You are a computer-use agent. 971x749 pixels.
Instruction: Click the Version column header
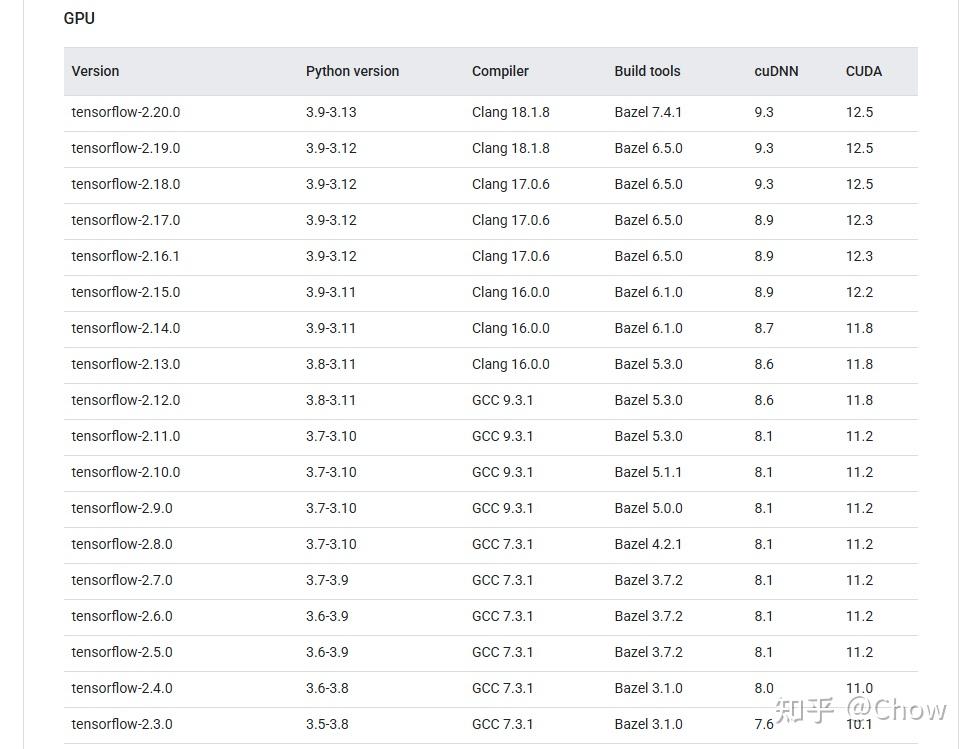point(95,71)
